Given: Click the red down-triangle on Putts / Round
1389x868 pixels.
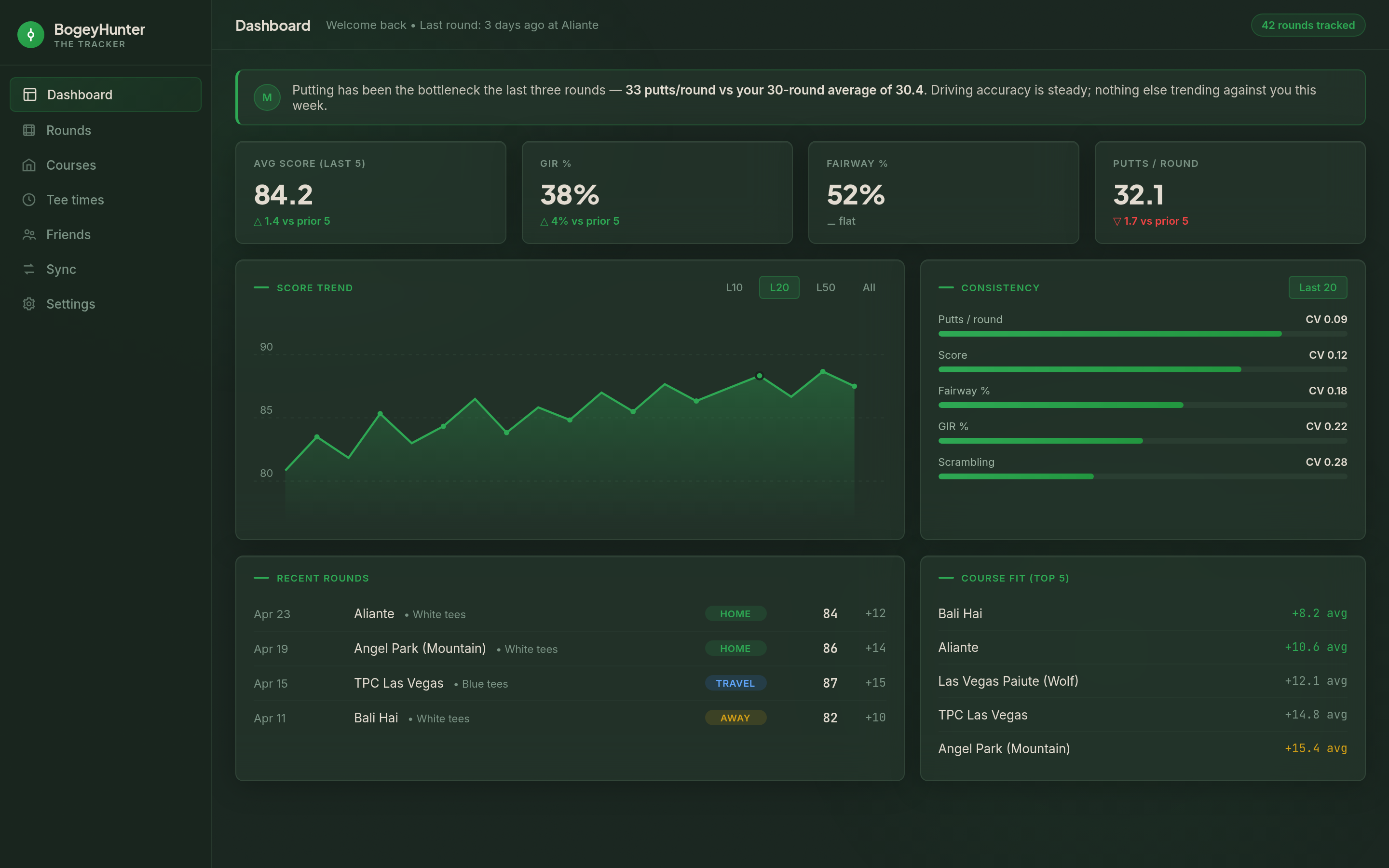Looking at the screenshot, I should tap(1117, 222).
